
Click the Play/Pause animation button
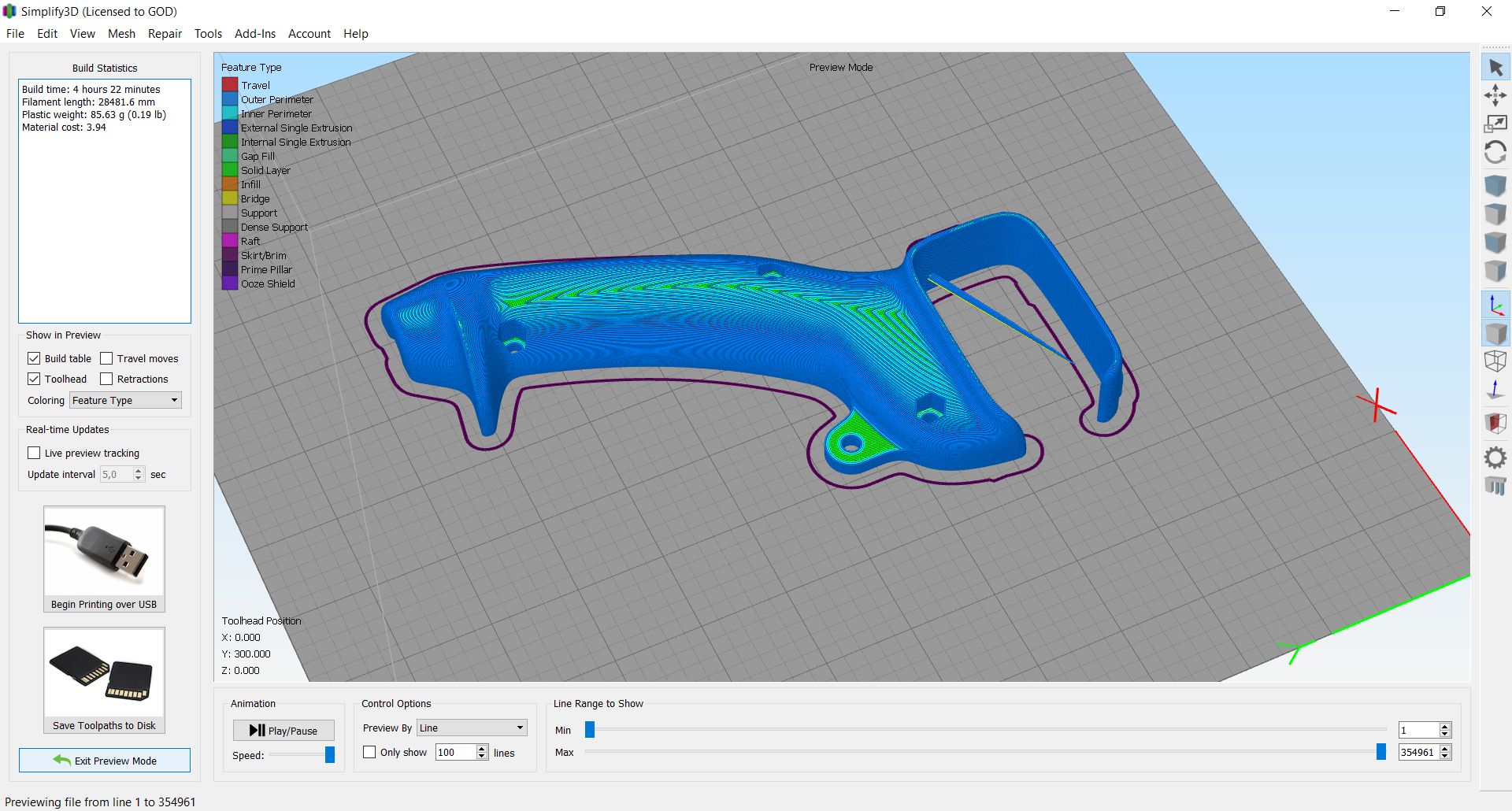(283, 730)
